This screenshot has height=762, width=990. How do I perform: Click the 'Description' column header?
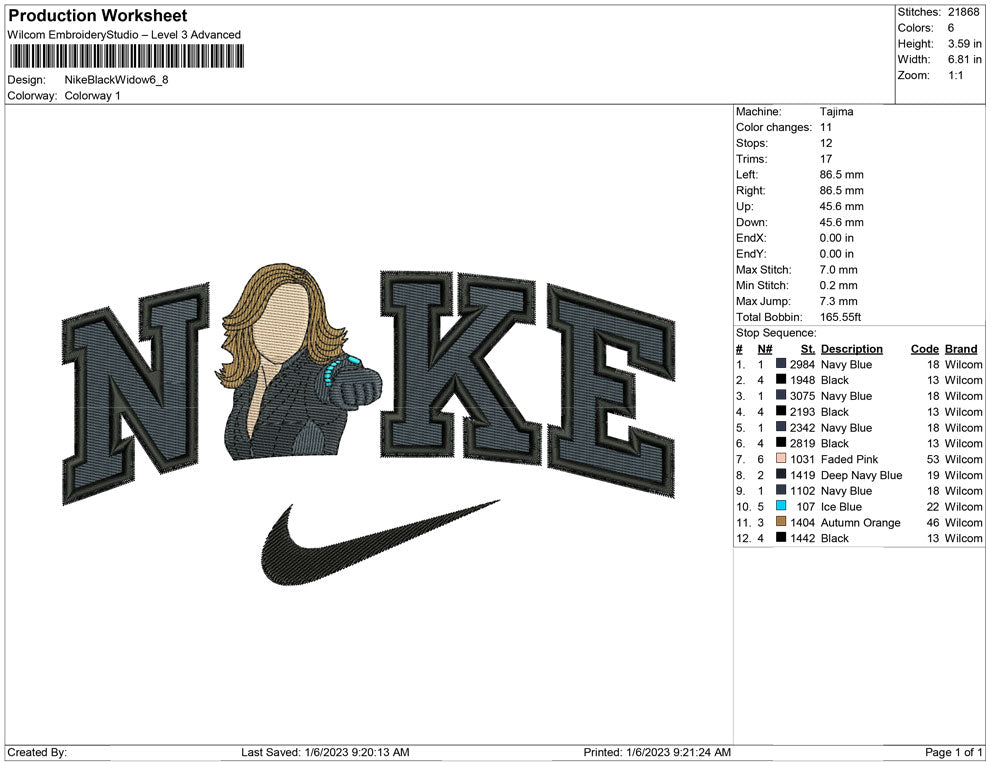pyautogui.click(x=852, y=348)
